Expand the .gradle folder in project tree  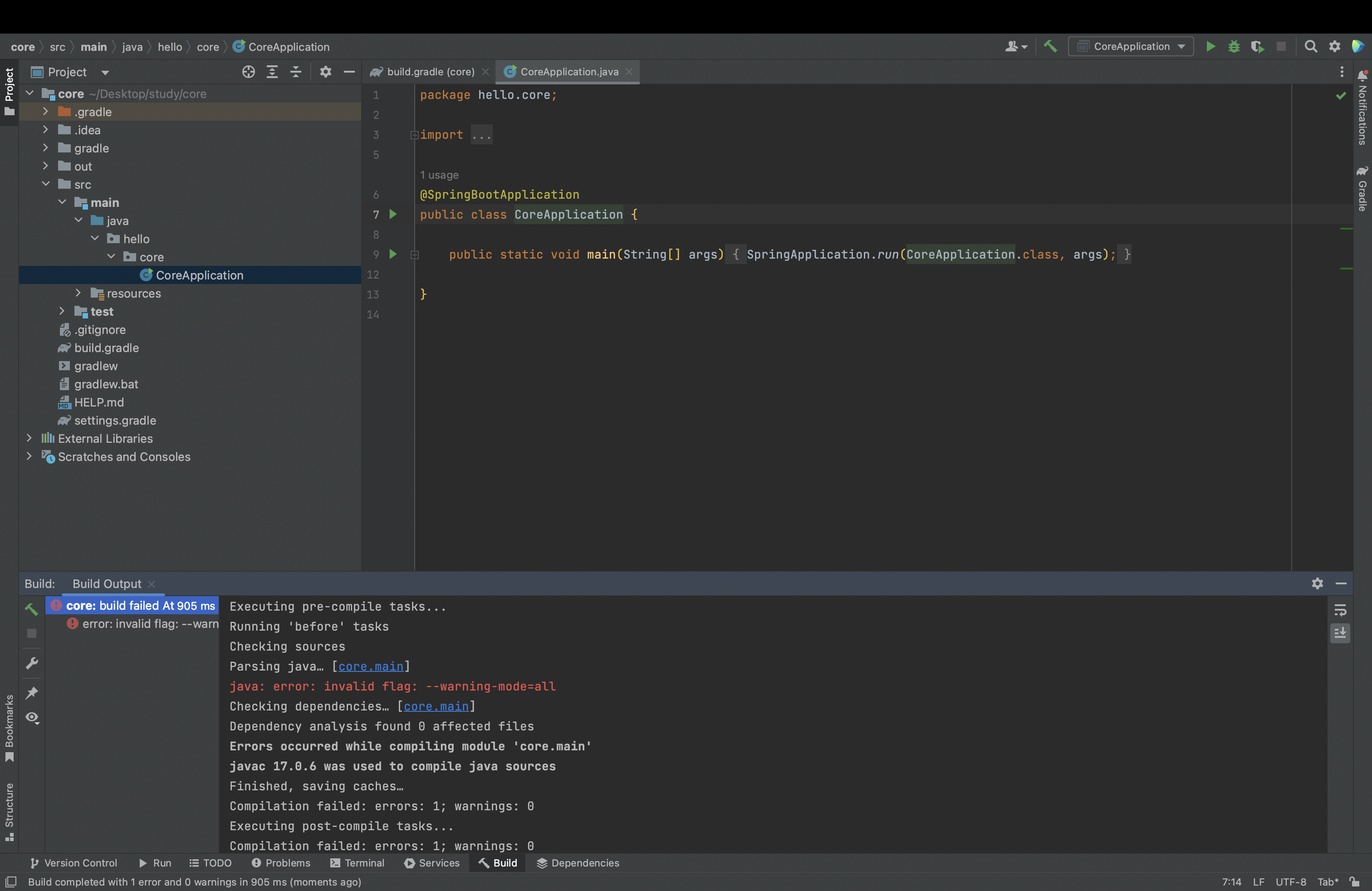[43, 112]
